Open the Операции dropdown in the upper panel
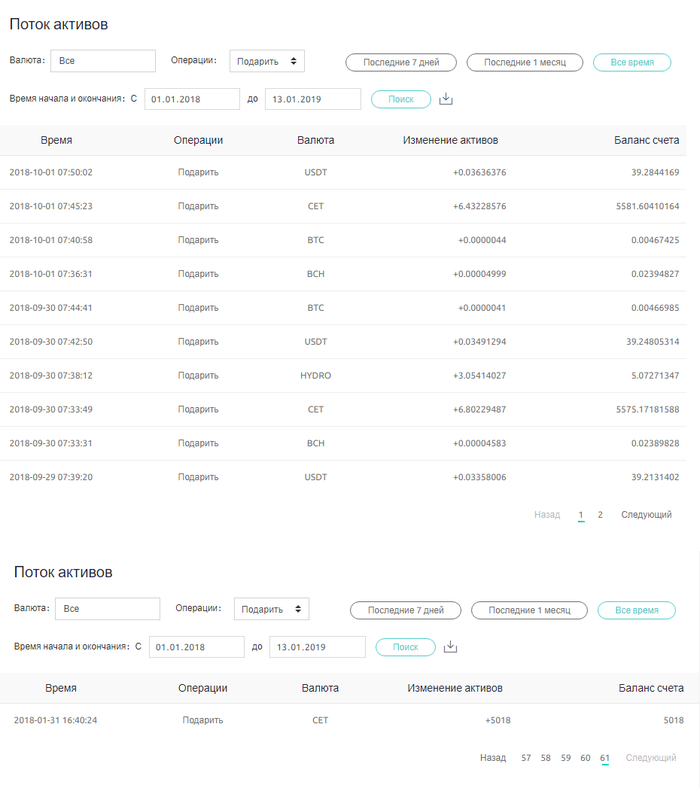This screenshot has width=700, height=791. 267,61
